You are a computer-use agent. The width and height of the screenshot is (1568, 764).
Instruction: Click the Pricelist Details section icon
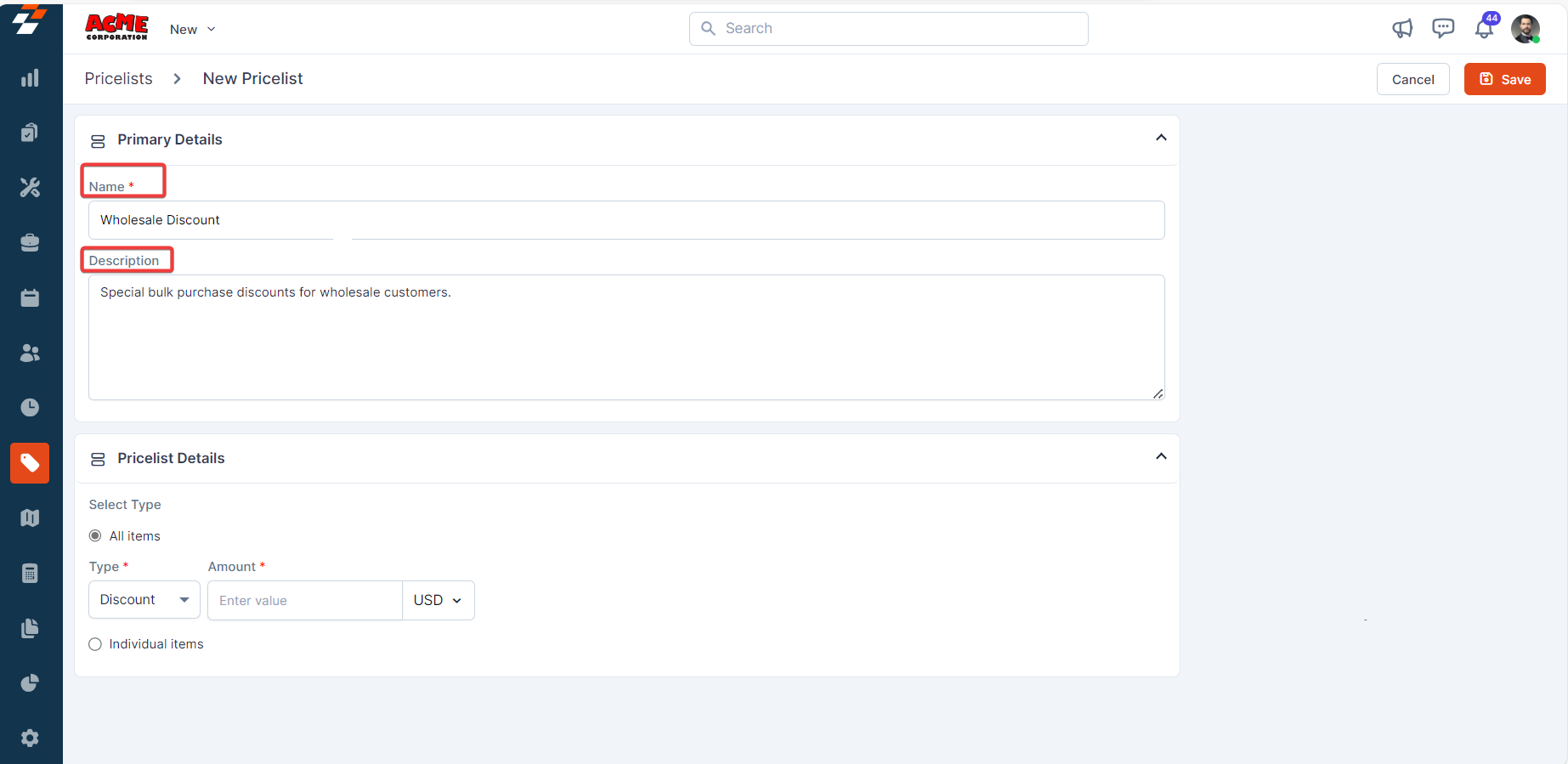98,459
